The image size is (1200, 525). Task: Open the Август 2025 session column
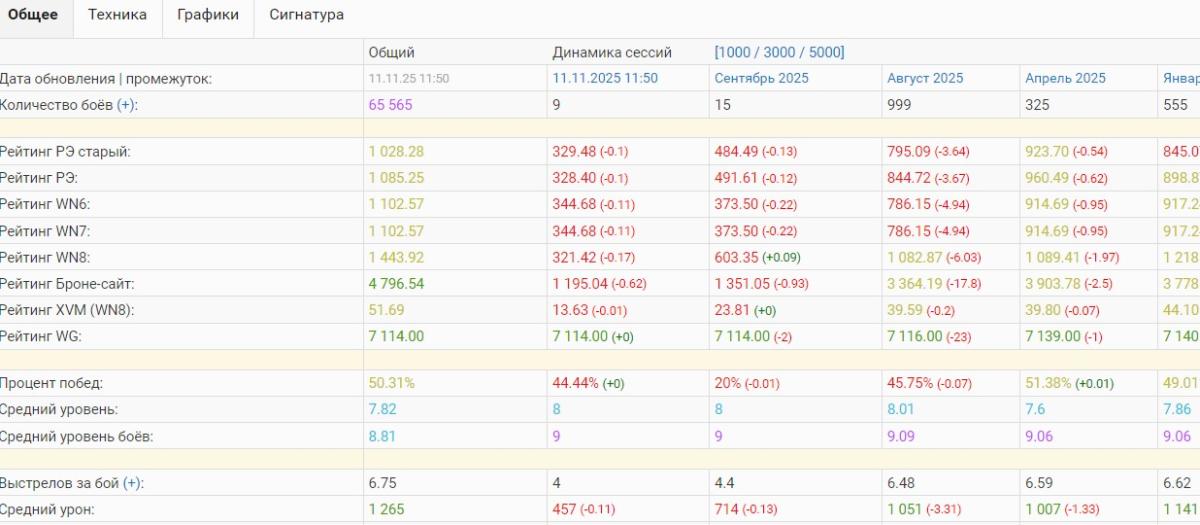click(925, 78)
